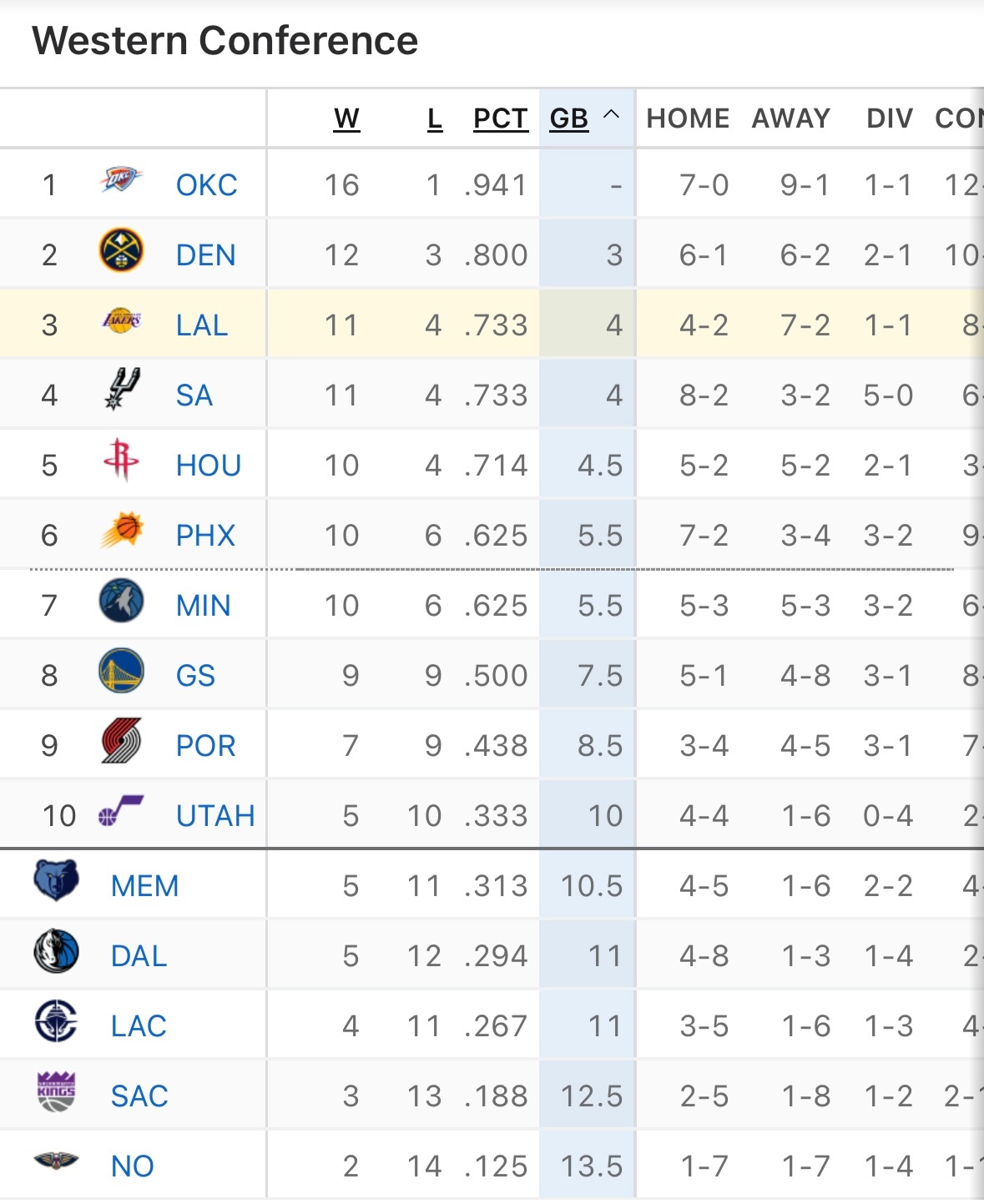Sort standings by L column
This screenshot has width=984, height=1204.
tap(435, 119)
